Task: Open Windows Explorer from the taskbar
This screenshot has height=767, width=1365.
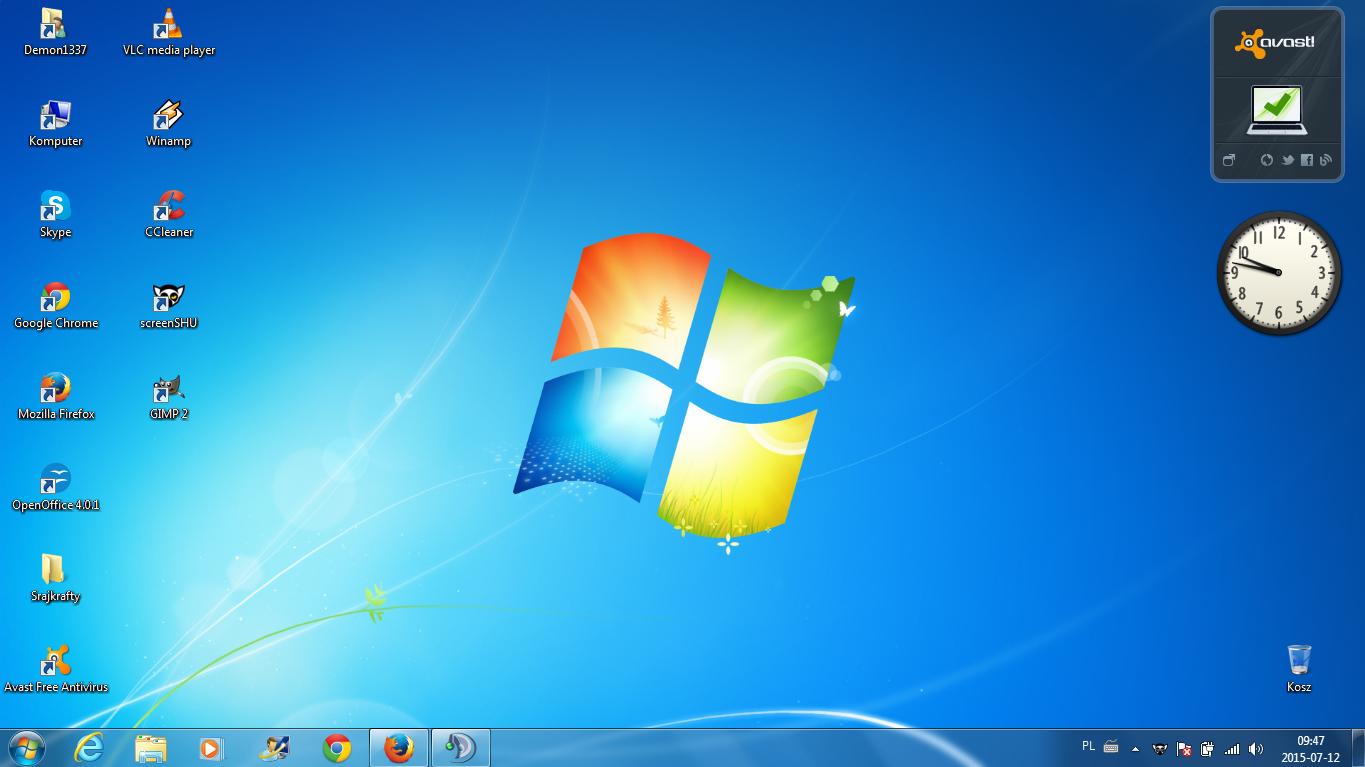Action: (x=151, y=748)
